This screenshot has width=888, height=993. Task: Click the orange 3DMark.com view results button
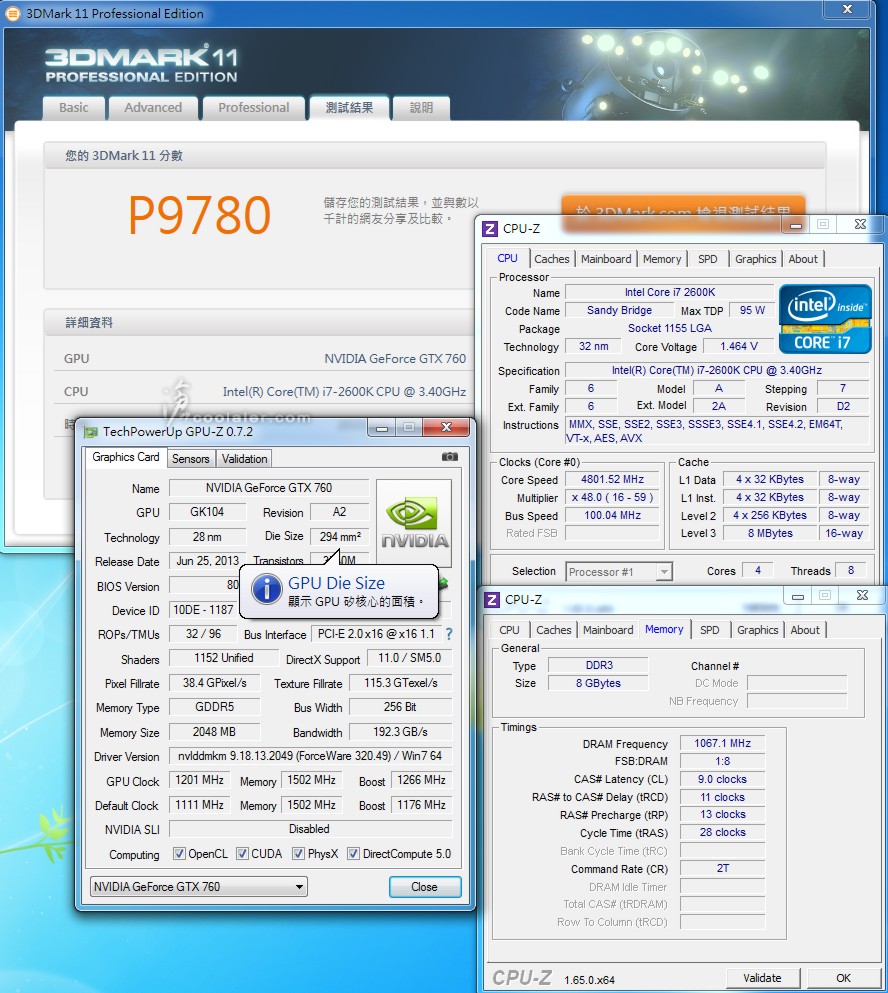click(x=683, y=211)
